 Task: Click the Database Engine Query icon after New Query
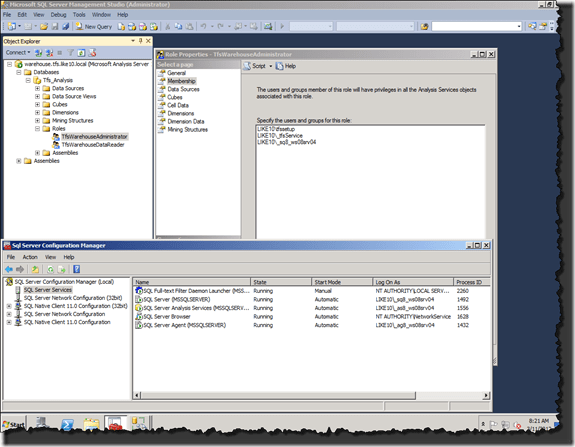coord(121,26)
